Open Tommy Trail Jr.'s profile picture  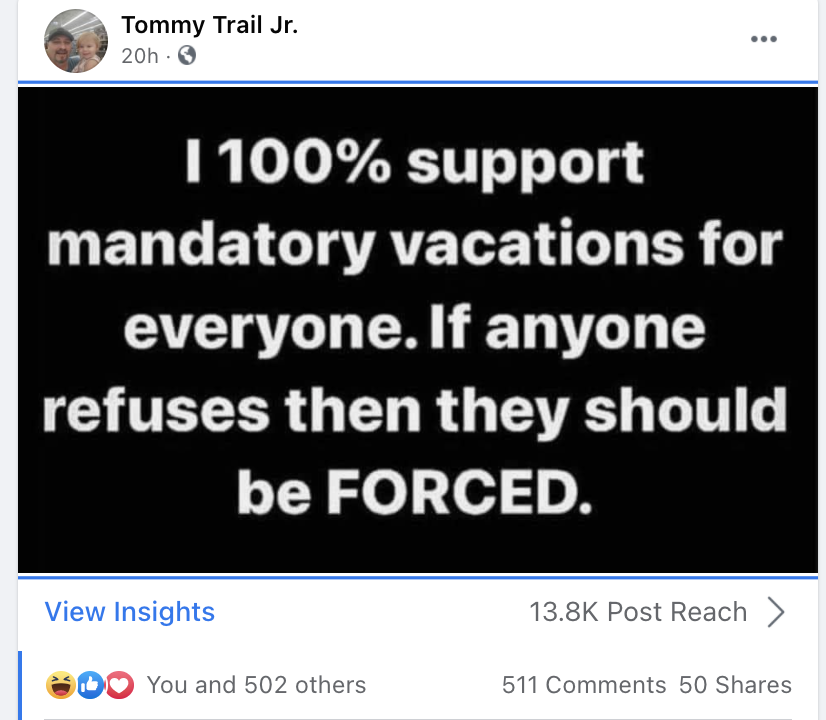click(77, 41)
